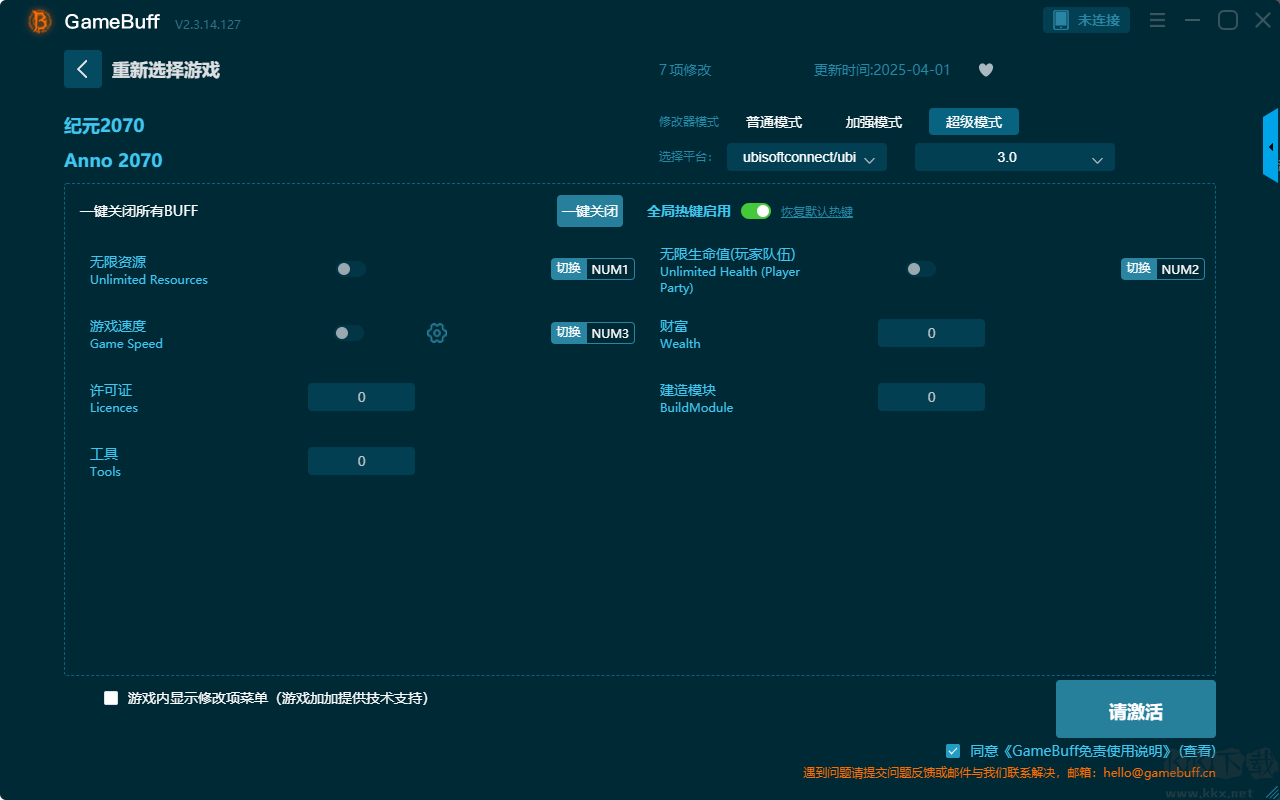This screenshot has height=800, width=1280.
Task: Click 更新时间:2025-04-01 update date text
Action: point(882,70)
